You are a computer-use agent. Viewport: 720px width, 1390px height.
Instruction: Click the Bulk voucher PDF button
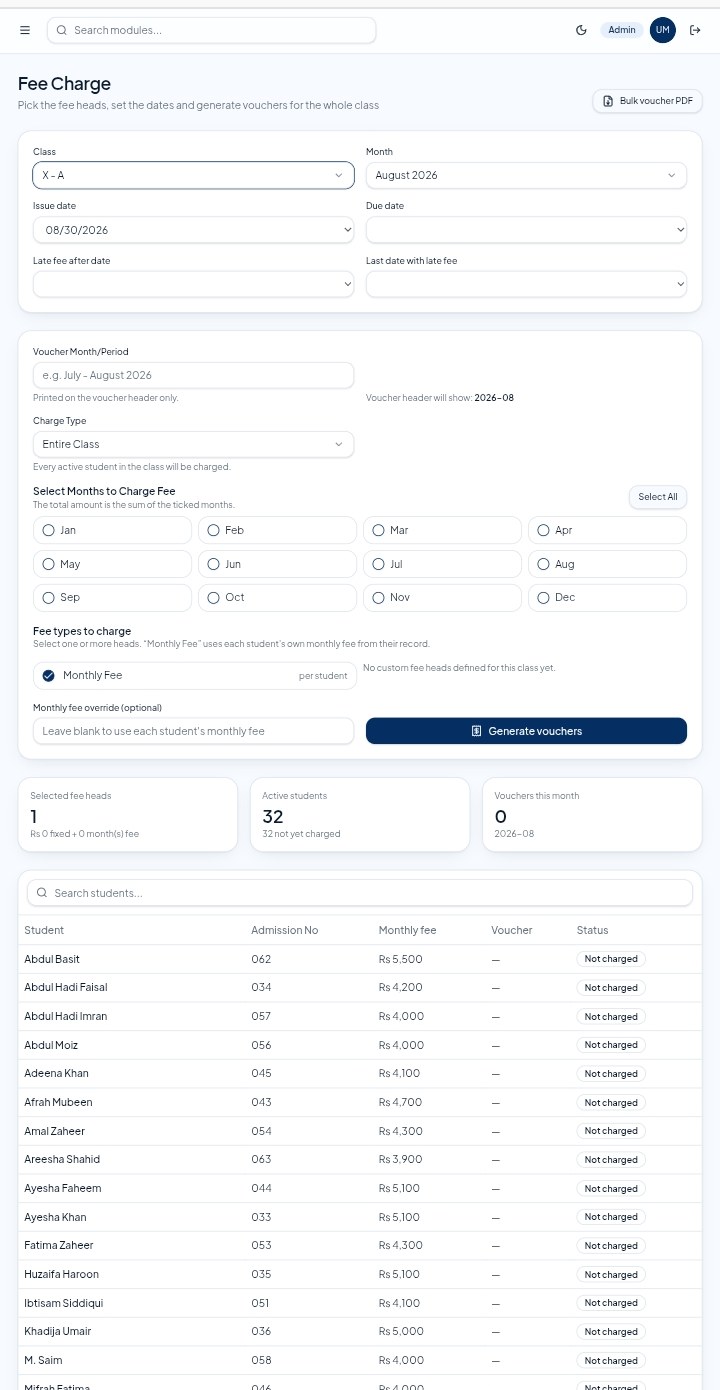647,101
